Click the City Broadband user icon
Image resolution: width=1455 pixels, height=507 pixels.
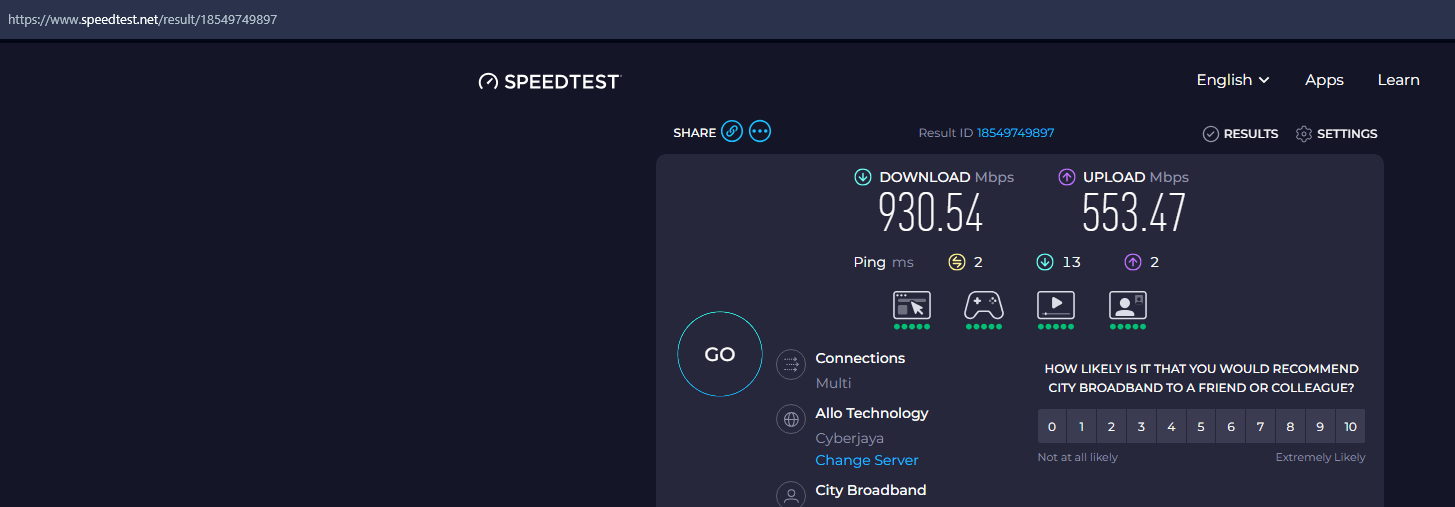791,494
